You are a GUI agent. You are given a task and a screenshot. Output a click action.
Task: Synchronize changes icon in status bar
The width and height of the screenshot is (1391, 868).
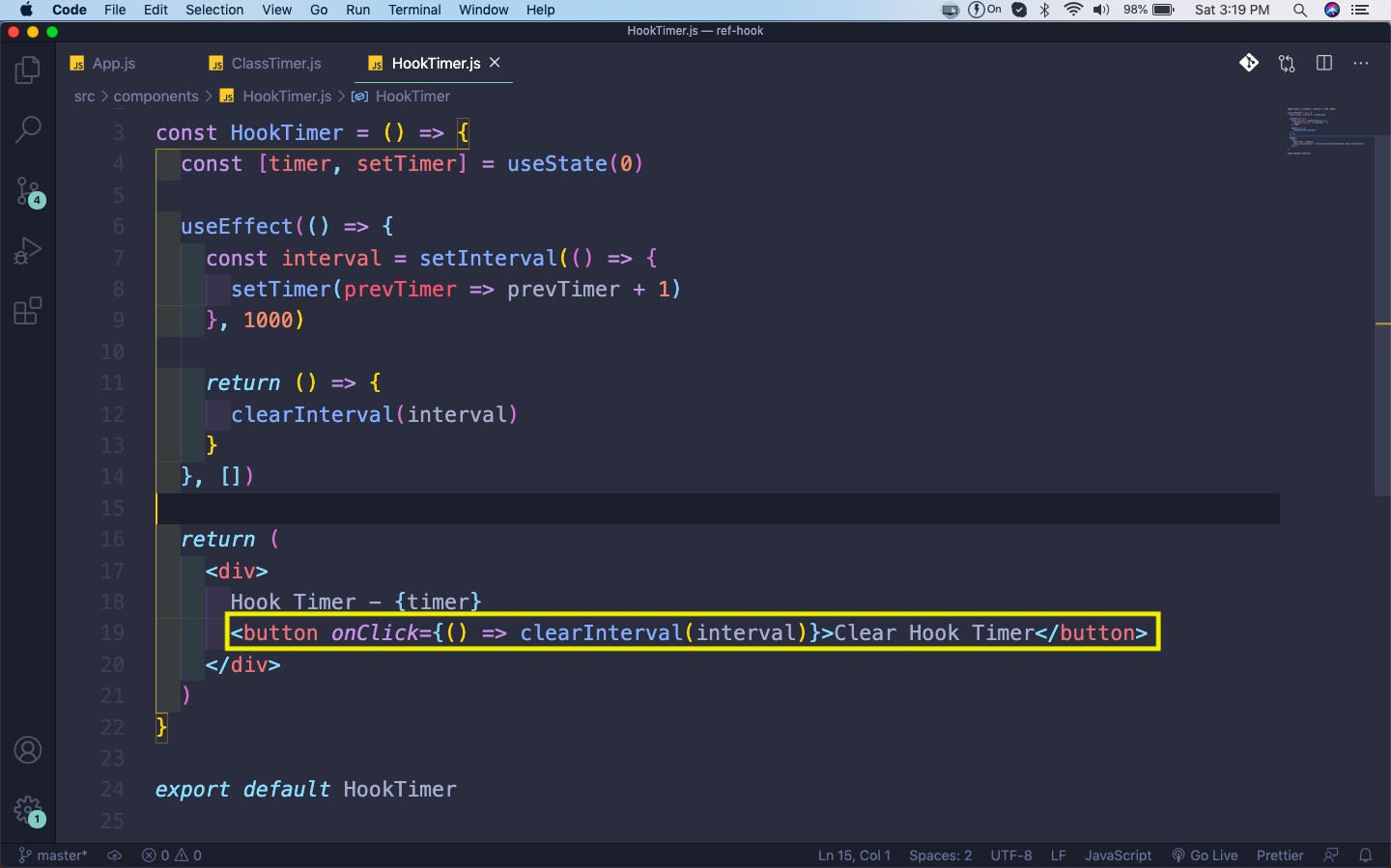(x=114, y=855)
